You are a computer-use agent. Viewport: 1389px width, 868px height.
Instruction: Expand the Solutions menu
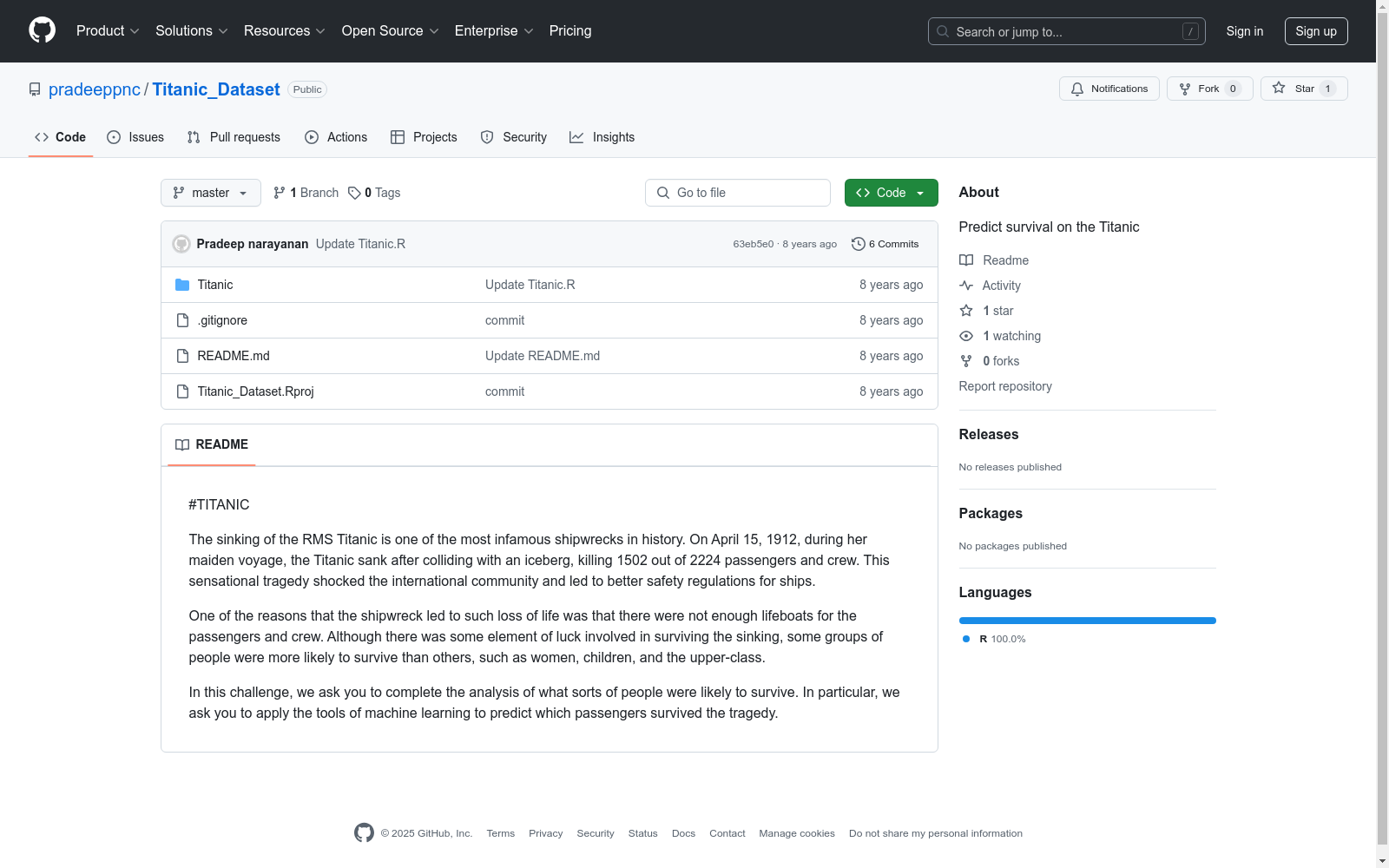coord(192,31)
